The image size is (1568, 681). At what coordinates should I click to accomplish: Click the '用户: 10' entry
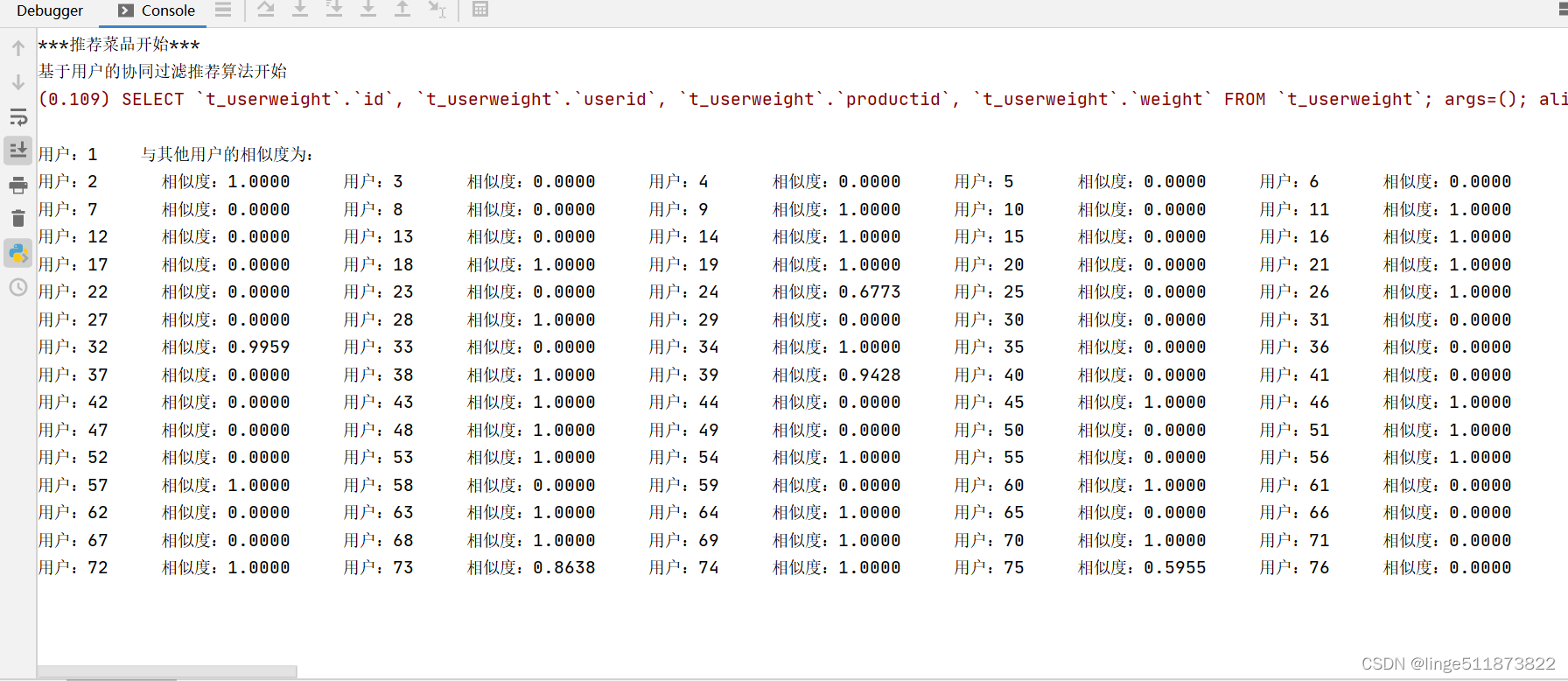pyautogui.click(x=989, y=209)
